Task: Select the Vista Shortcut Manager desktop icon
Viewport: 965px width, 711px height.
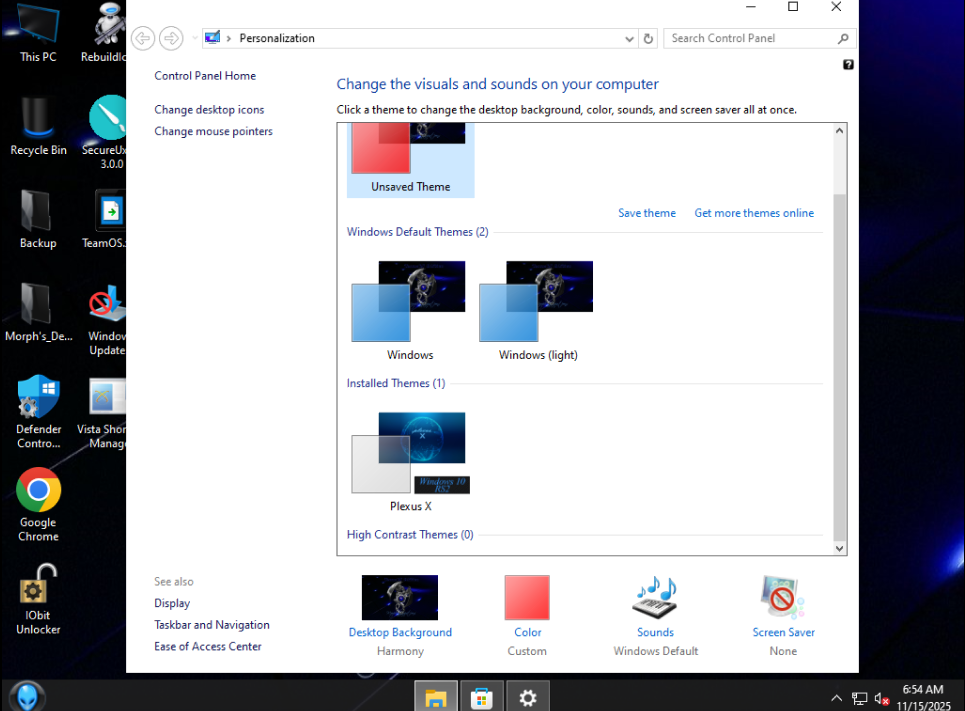Action: [x=102, y=414]
